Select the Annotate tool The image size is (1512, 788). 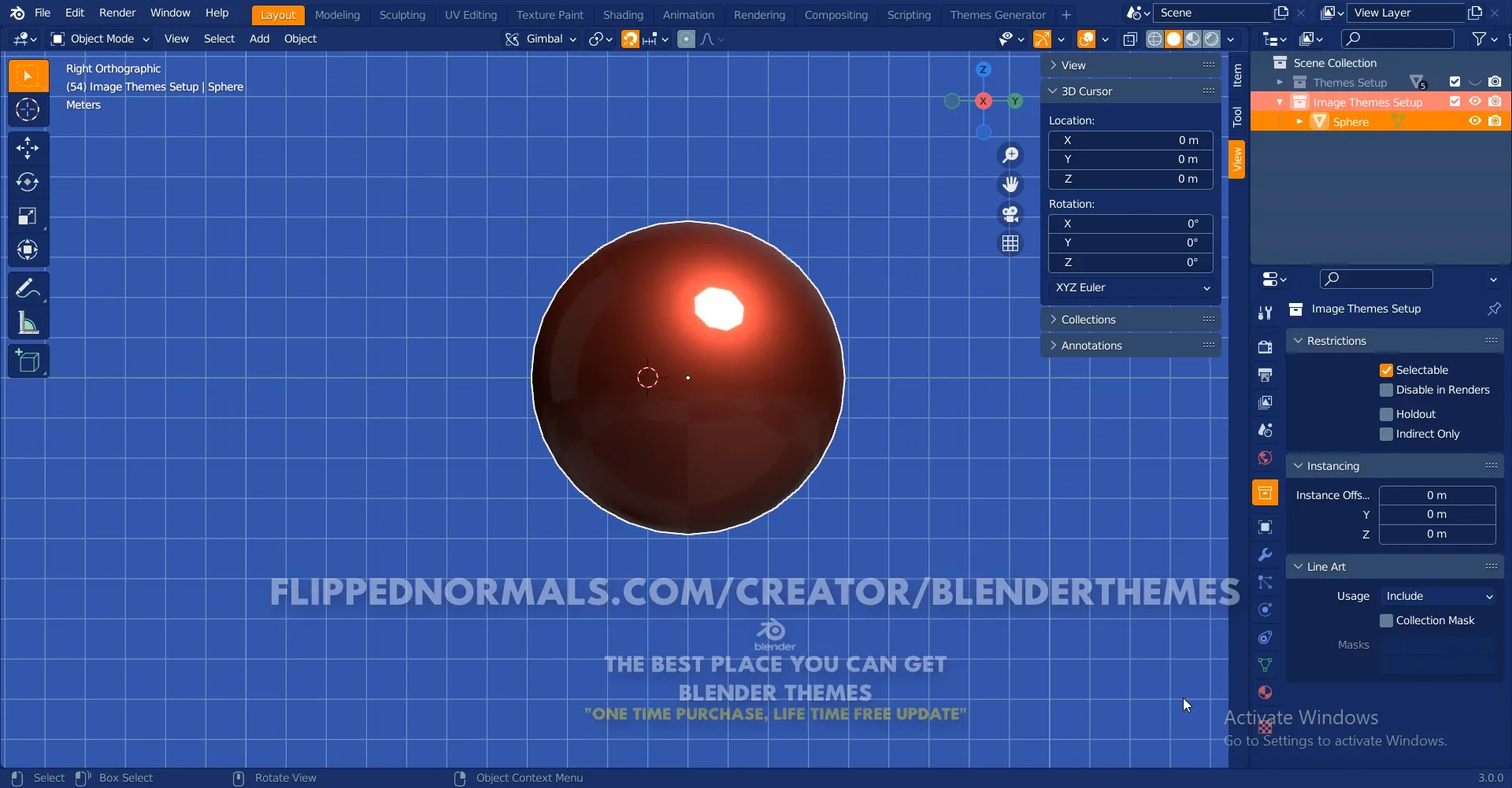pos(28,287)
